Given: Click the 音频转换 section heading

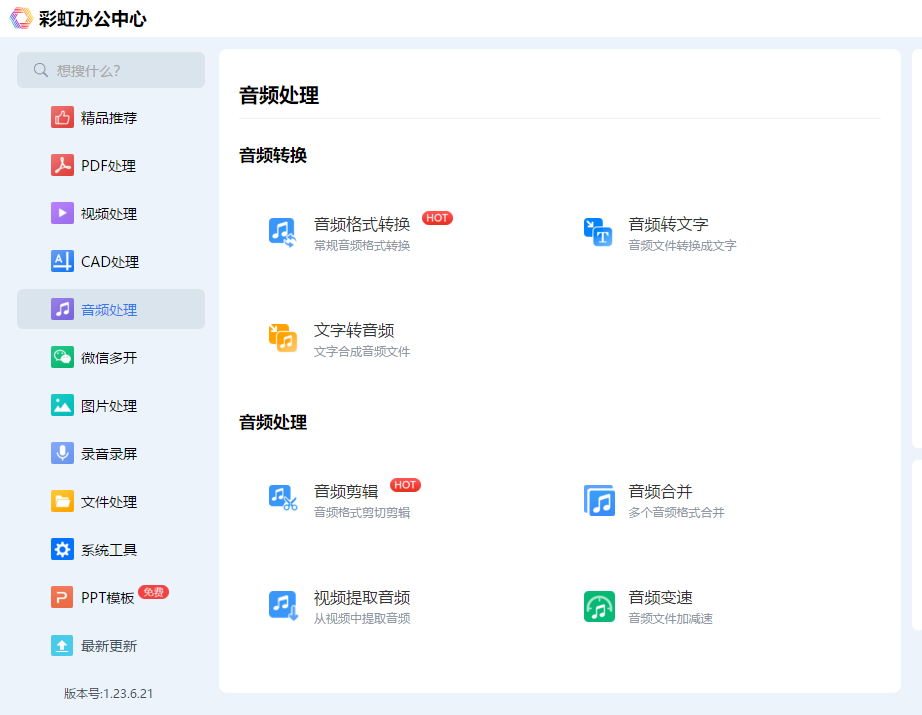Looking at the screenshot, I should pos(273,155).
